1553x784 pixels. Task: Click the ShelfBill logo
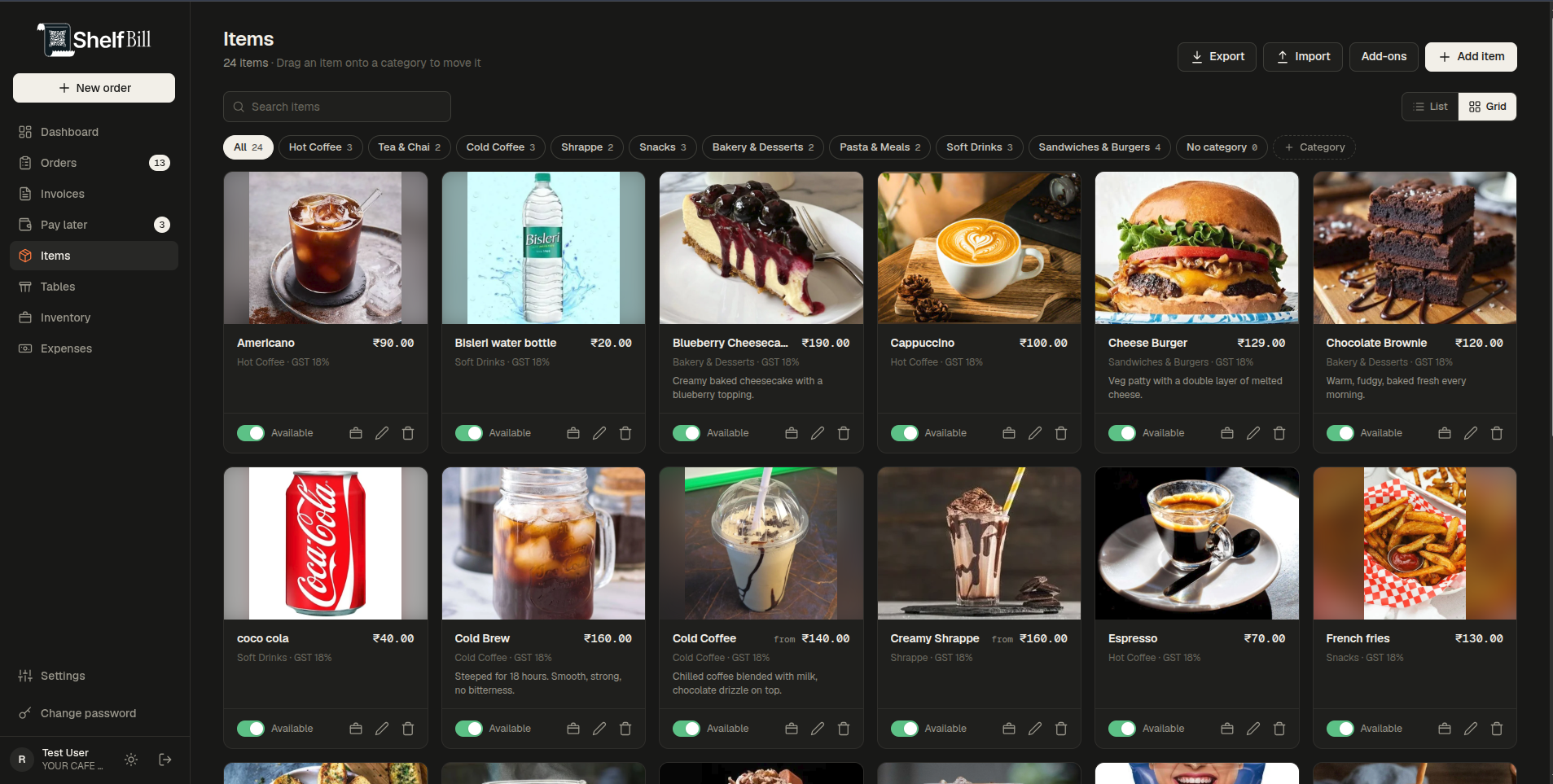94,39
